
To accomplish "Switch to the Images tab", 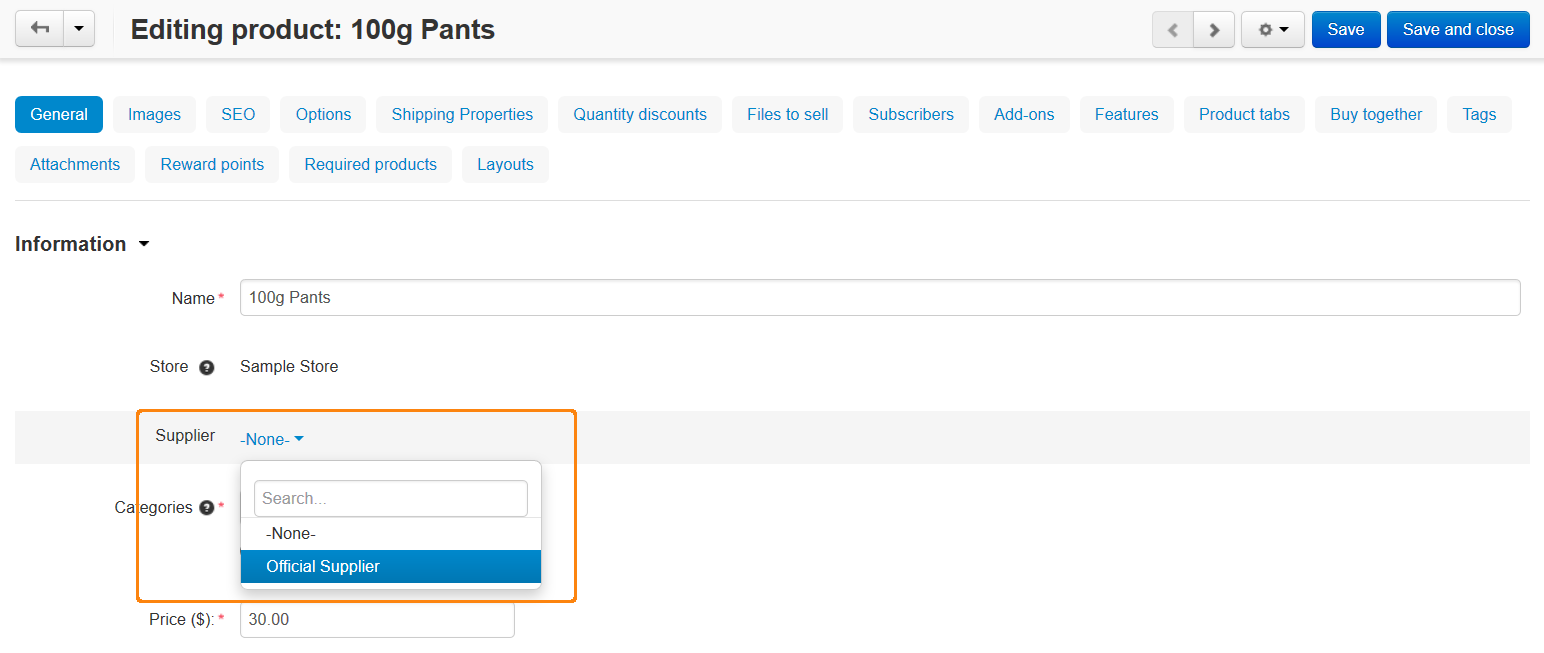I will 154,114.
